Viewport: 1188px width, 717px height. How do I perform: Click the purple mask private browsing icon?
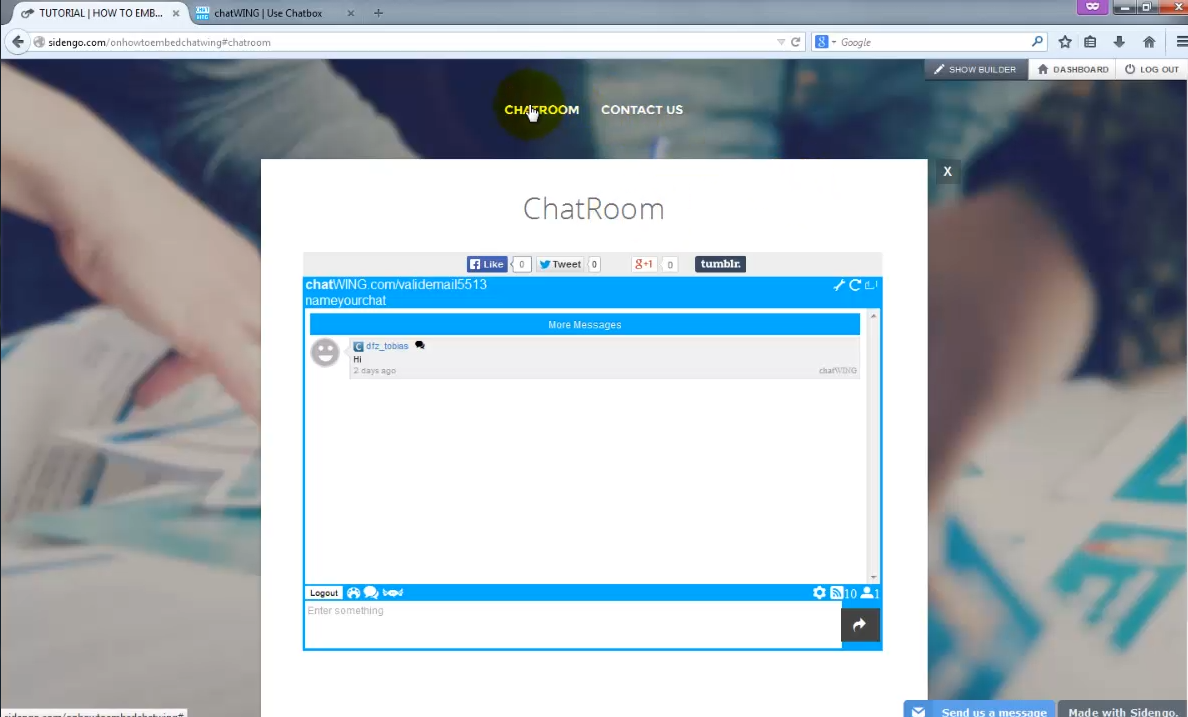pyautogui.click(x=1092, y=7)
